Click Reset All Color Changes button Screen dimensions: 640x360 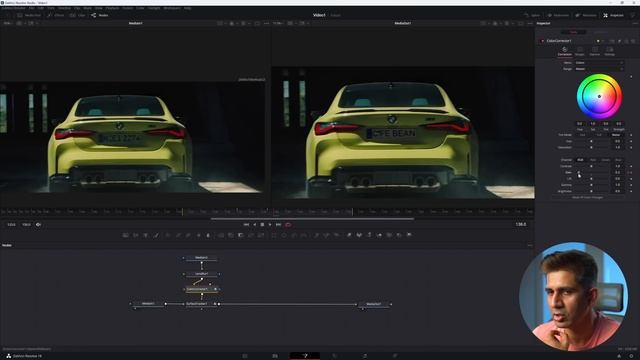tap(587, 198)
